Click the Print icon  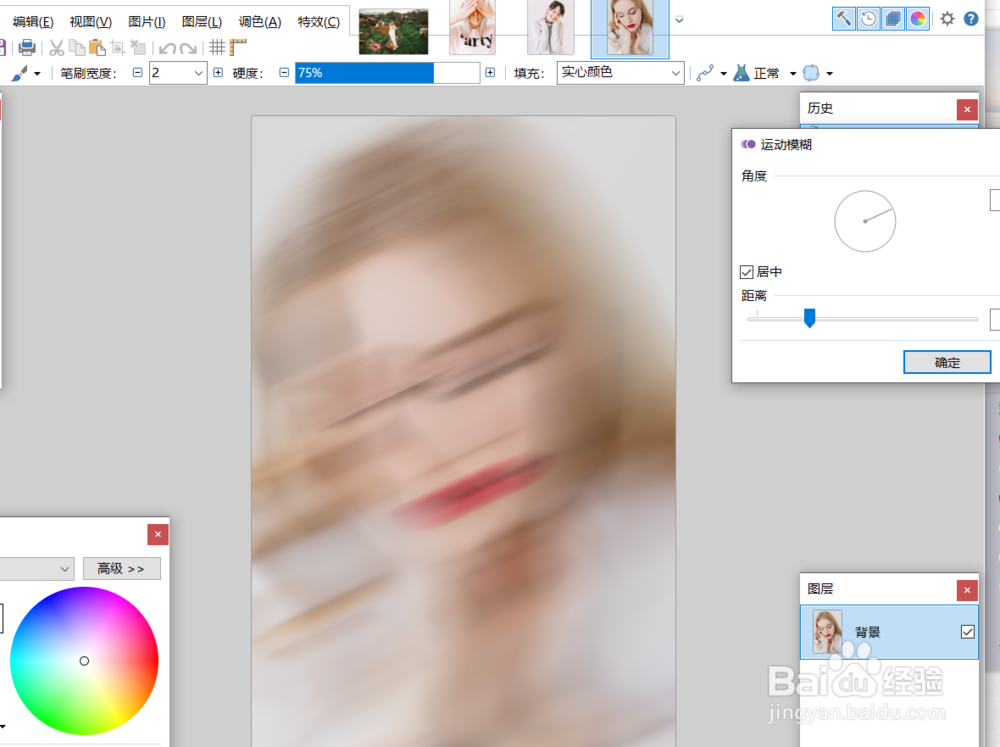[x=28, y=45]
